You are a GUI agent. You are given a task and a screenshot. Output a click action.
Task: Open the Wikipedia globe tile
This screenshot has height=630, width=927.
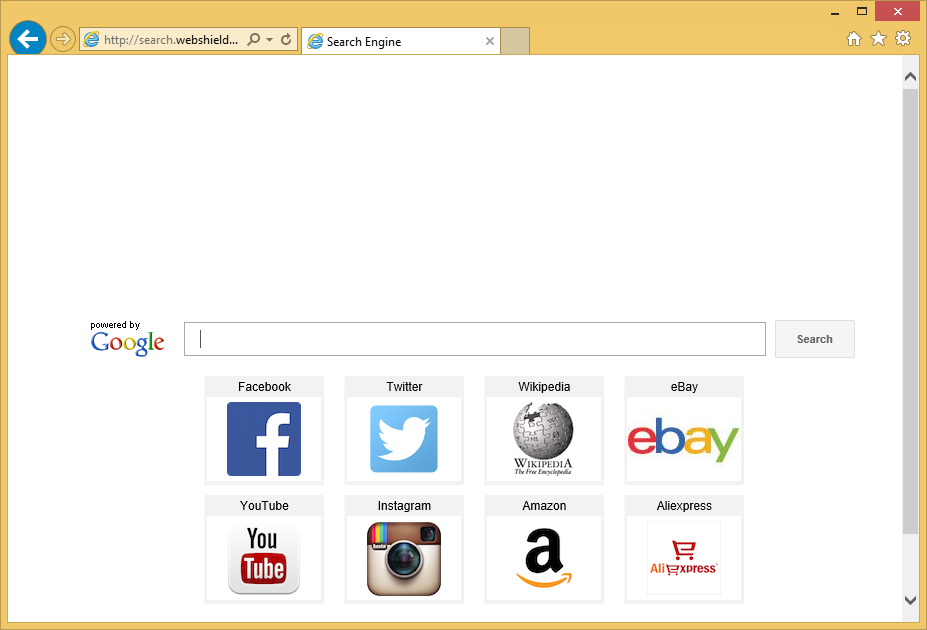[543, 439]
